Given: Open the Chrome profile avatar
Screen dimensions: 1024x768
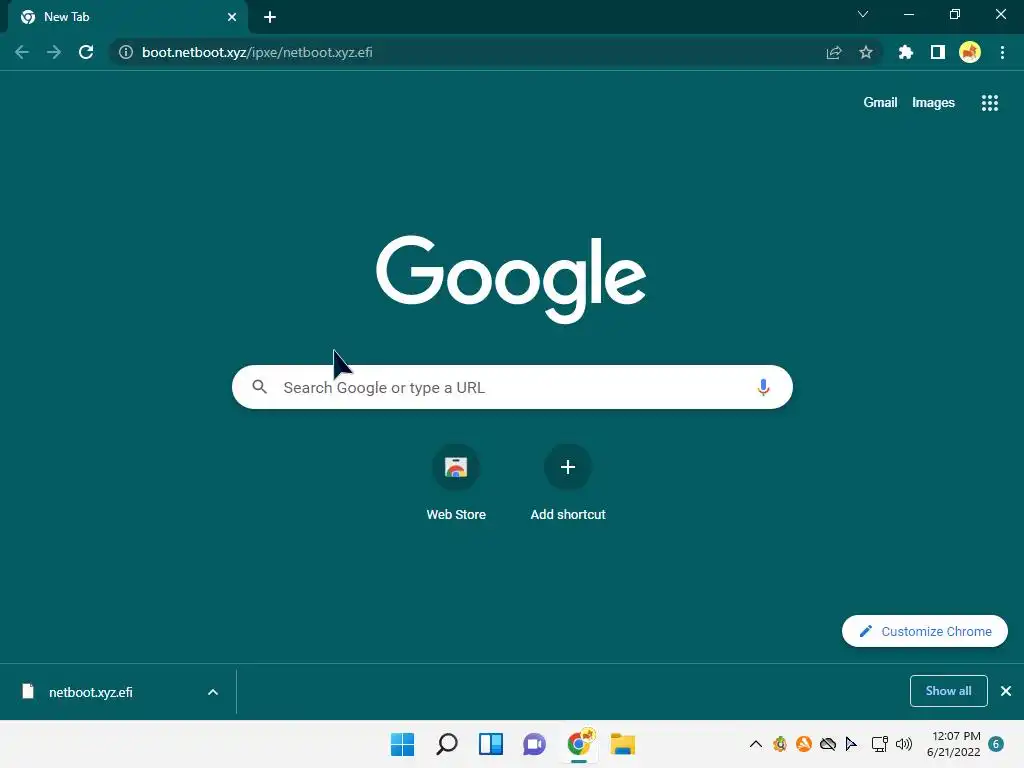Looking at the screenshot, I should [970, 52].
